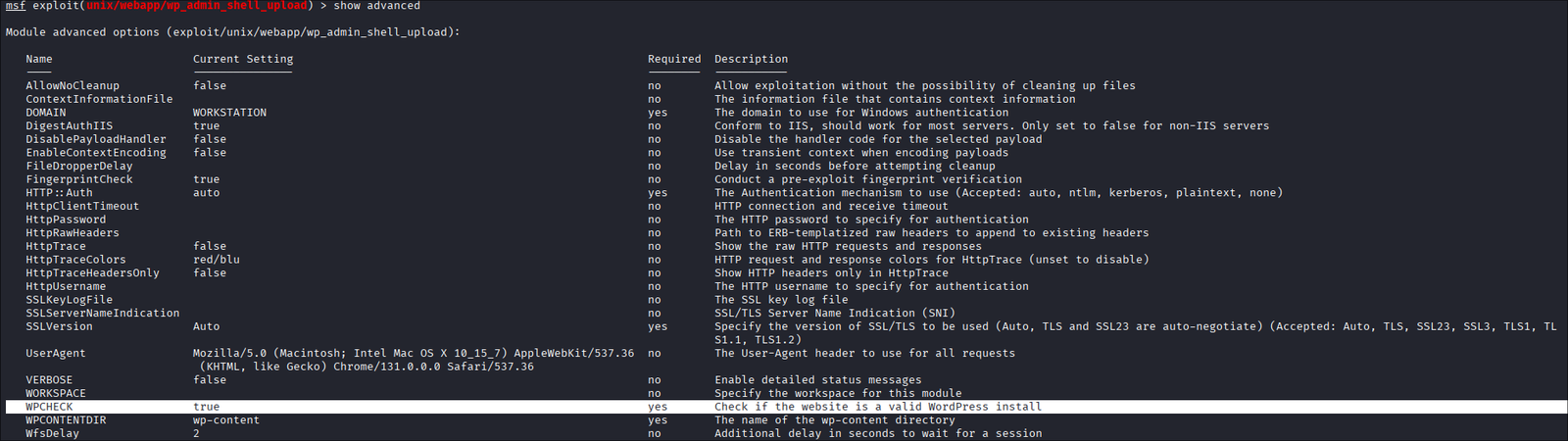Click the DOMAIN value 'WORKSTATION'

point(229,113)
